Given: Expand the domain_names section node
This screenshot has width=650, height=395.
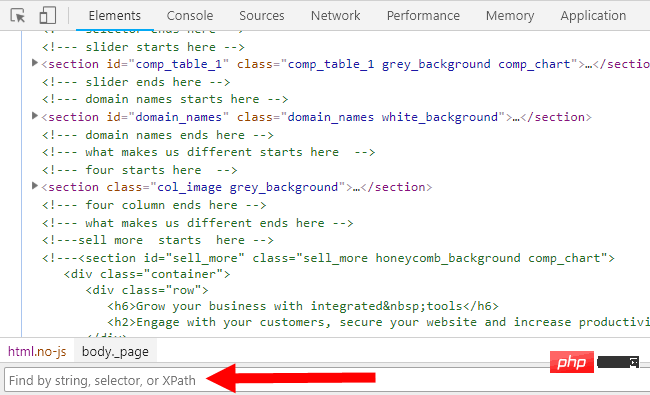Looking at the screenshot, I should coord(35,116).
